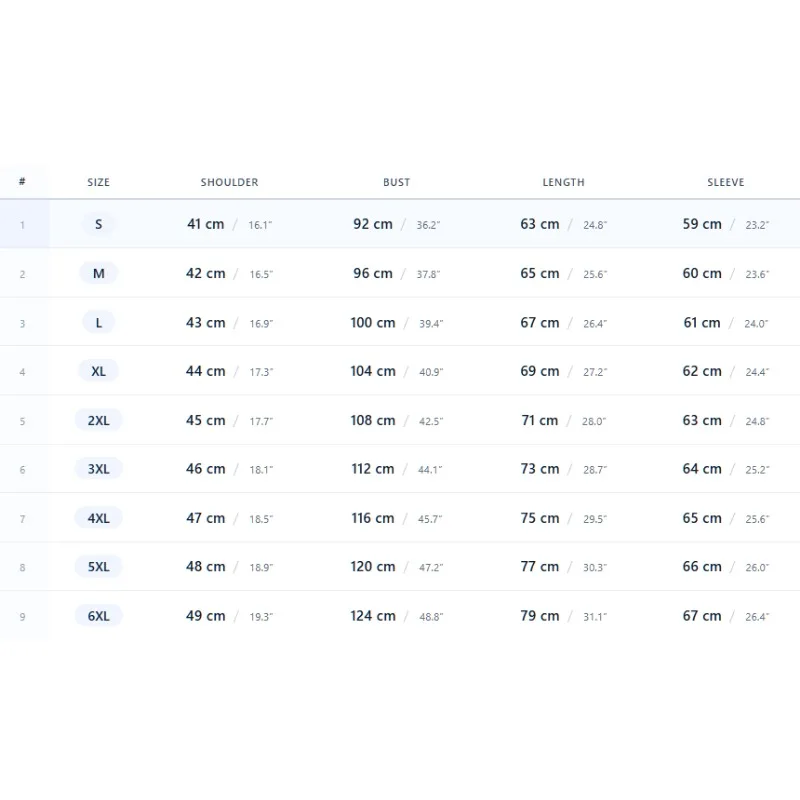Viewport: 800px width, 800px height.
Task: Choose the XL size badge
Action: [98, 371]
